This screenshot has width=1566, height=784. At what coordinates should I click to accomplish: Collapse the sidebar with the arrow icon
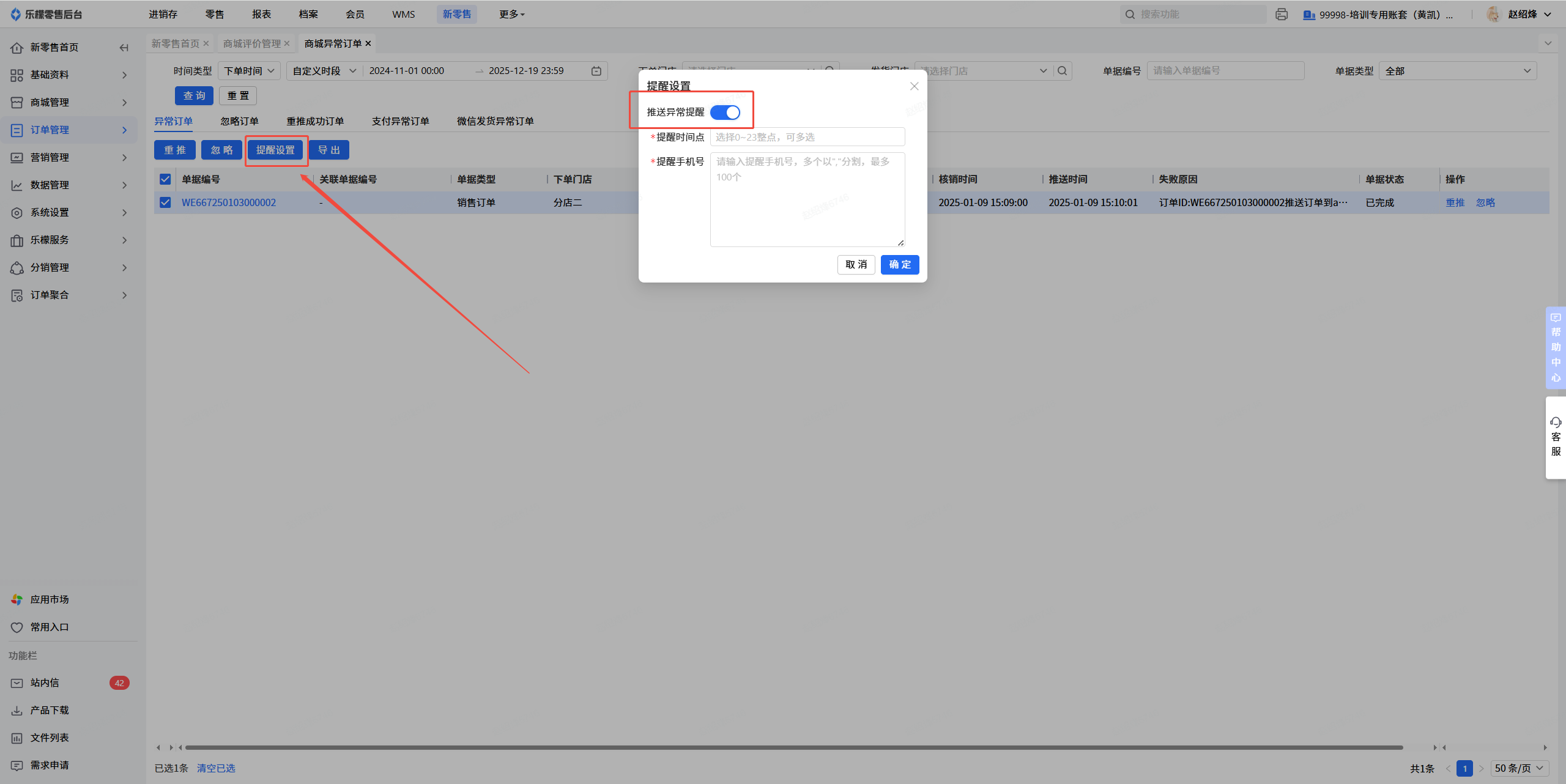click(x=124, y=48)
